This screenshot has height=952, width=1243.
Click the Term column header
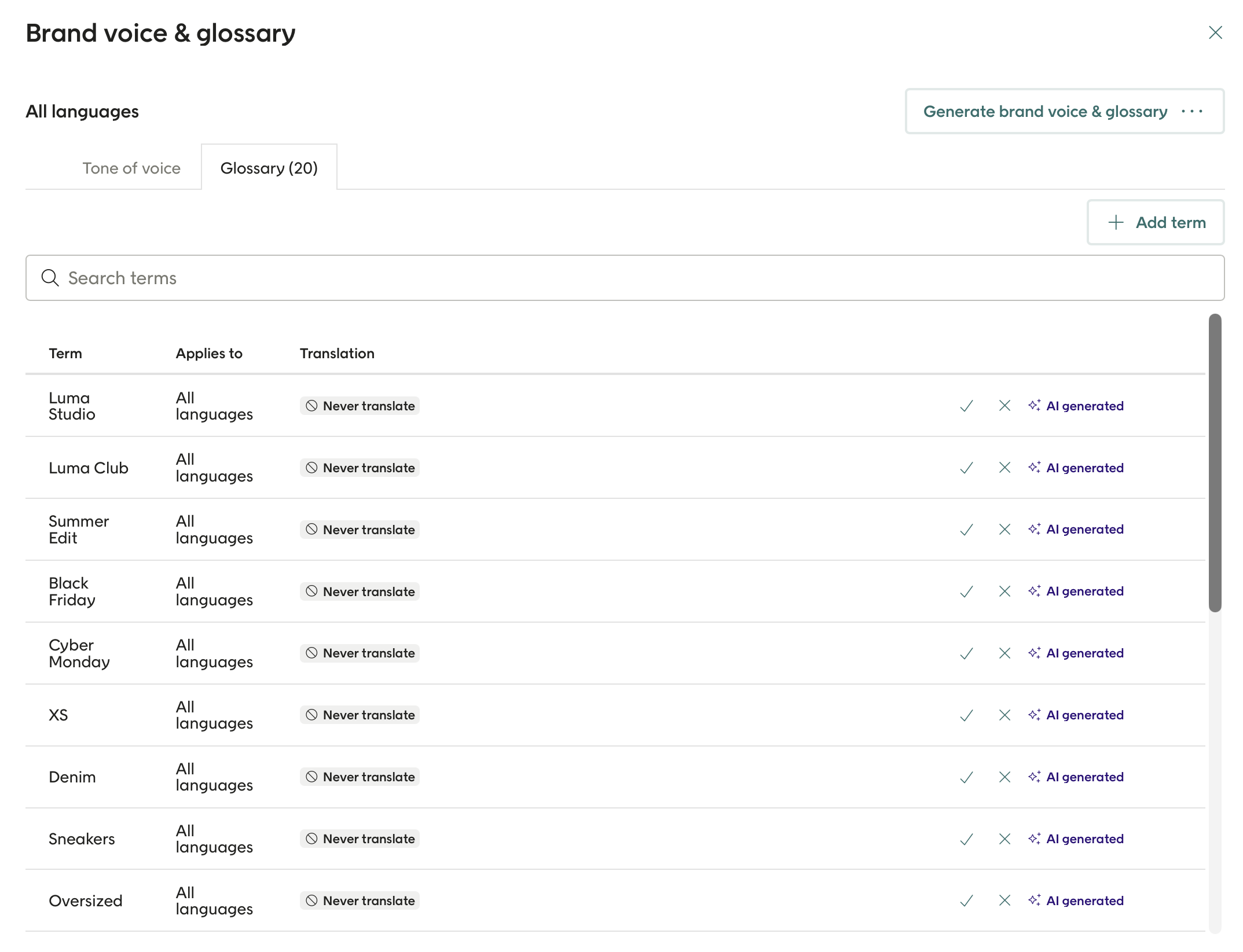point(65,354)
